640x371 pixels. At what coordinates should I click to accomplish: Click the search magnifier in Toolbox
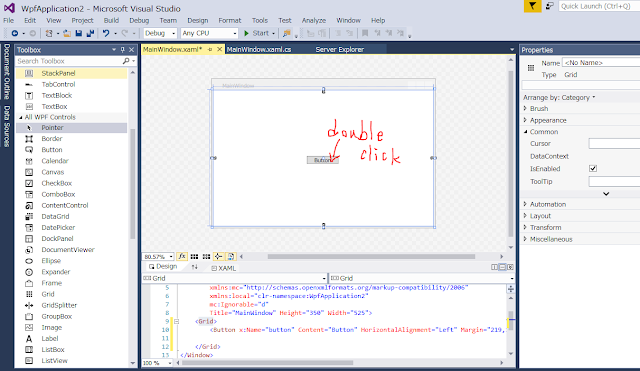(x=126, y=61)
